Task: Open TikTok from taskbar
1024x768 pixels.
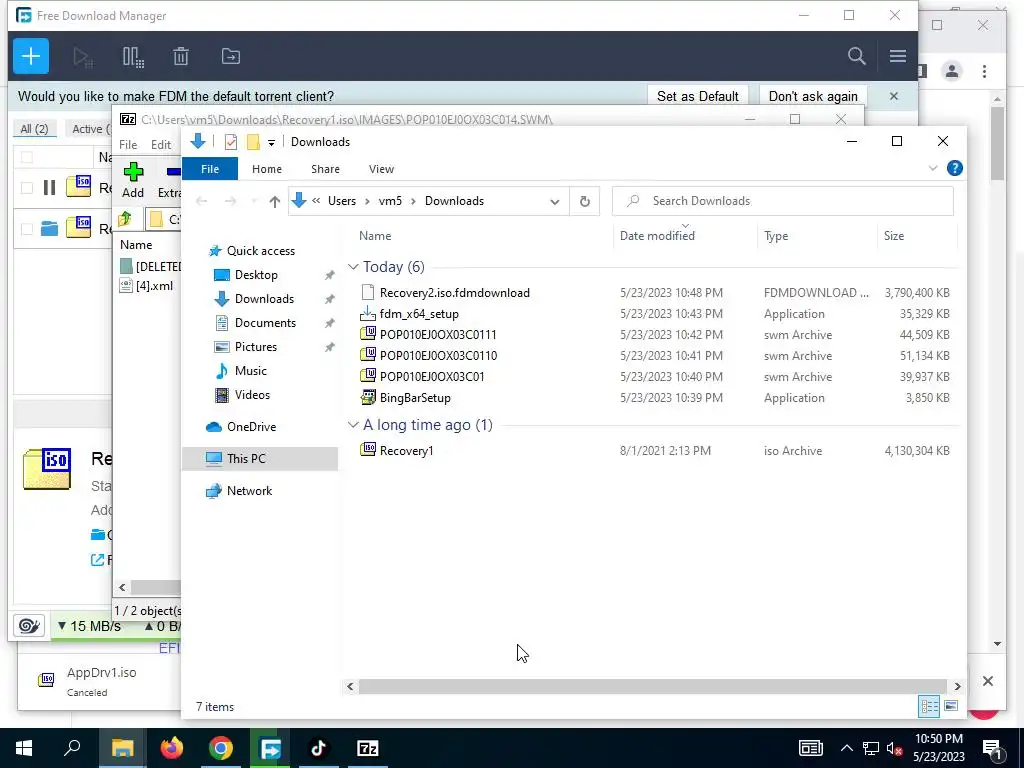Action: click(x=319, y=748)
